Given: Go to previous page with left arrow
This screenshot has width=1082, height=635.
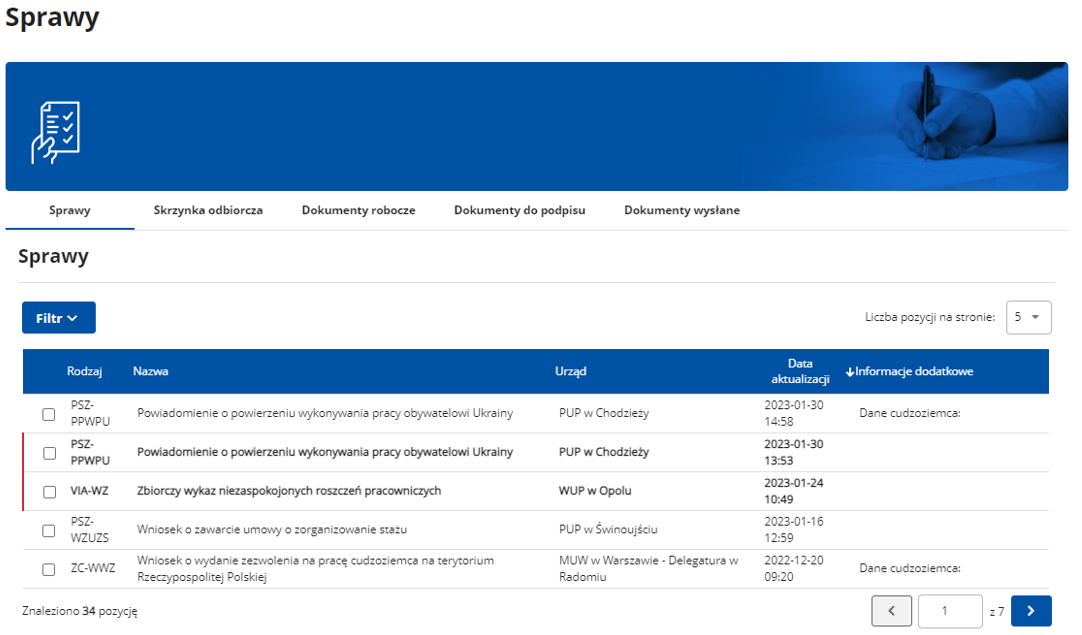Looking at the screenshot, I should click(892, 611).
